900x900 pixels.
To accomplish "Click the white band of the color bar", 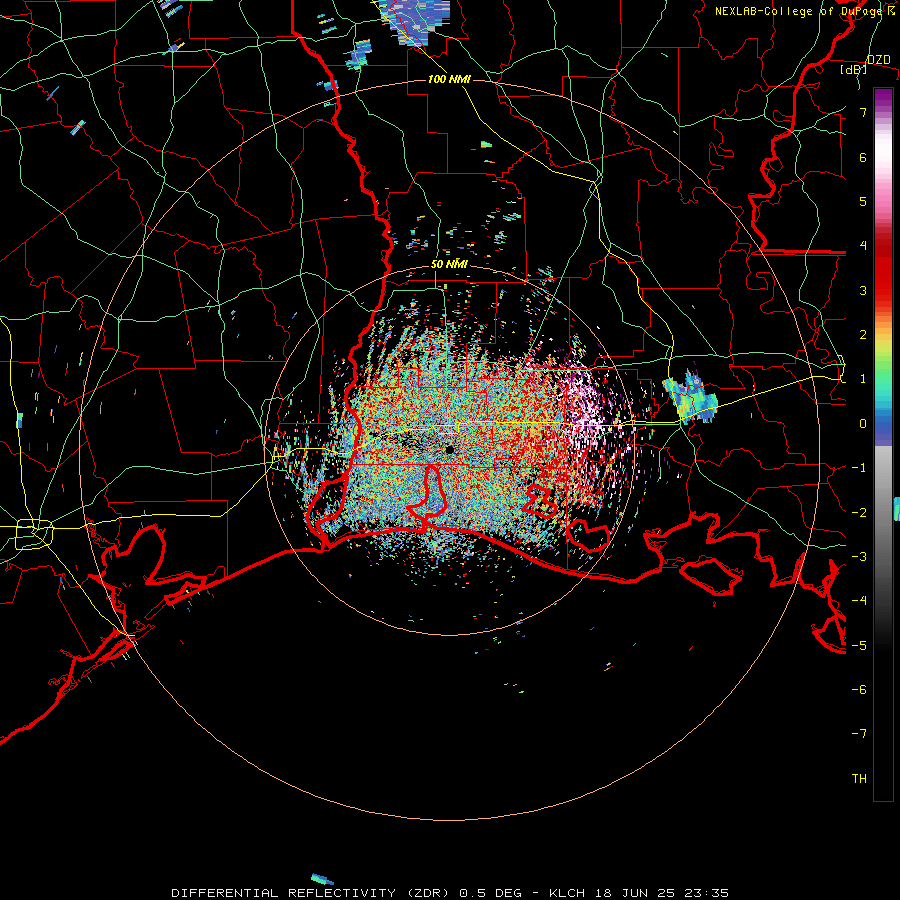I will coord(883,149).
